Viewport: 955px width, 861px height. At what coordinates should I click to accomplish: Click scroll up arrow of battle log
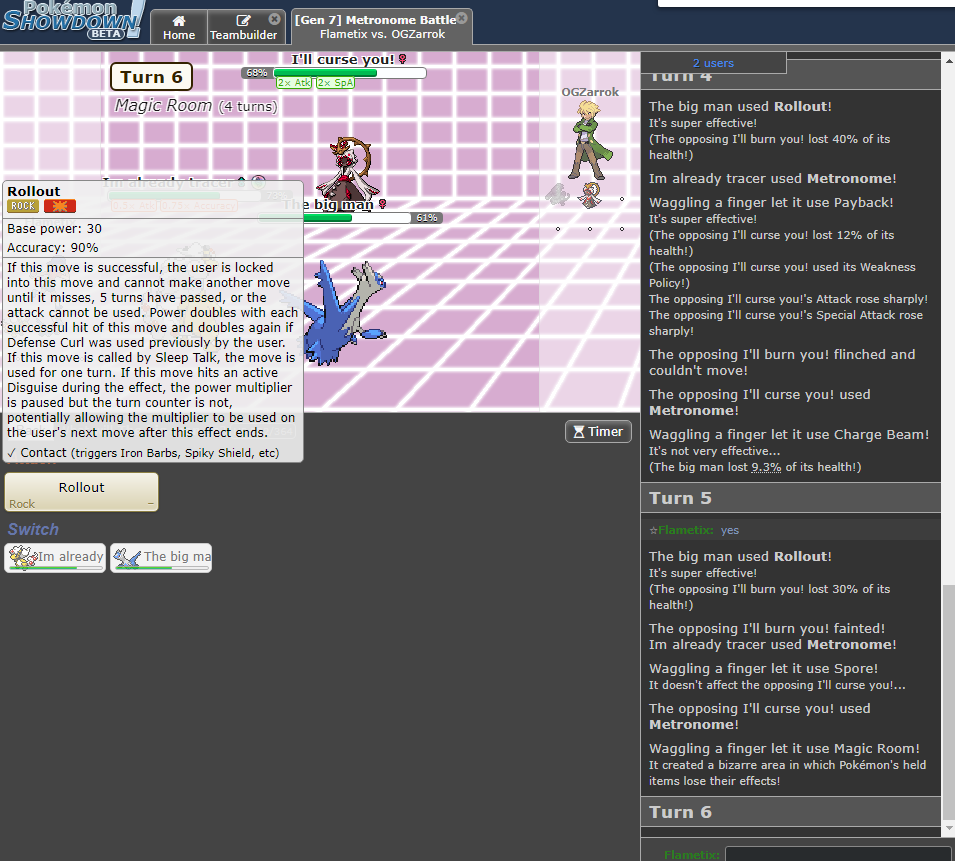(948, 60)
